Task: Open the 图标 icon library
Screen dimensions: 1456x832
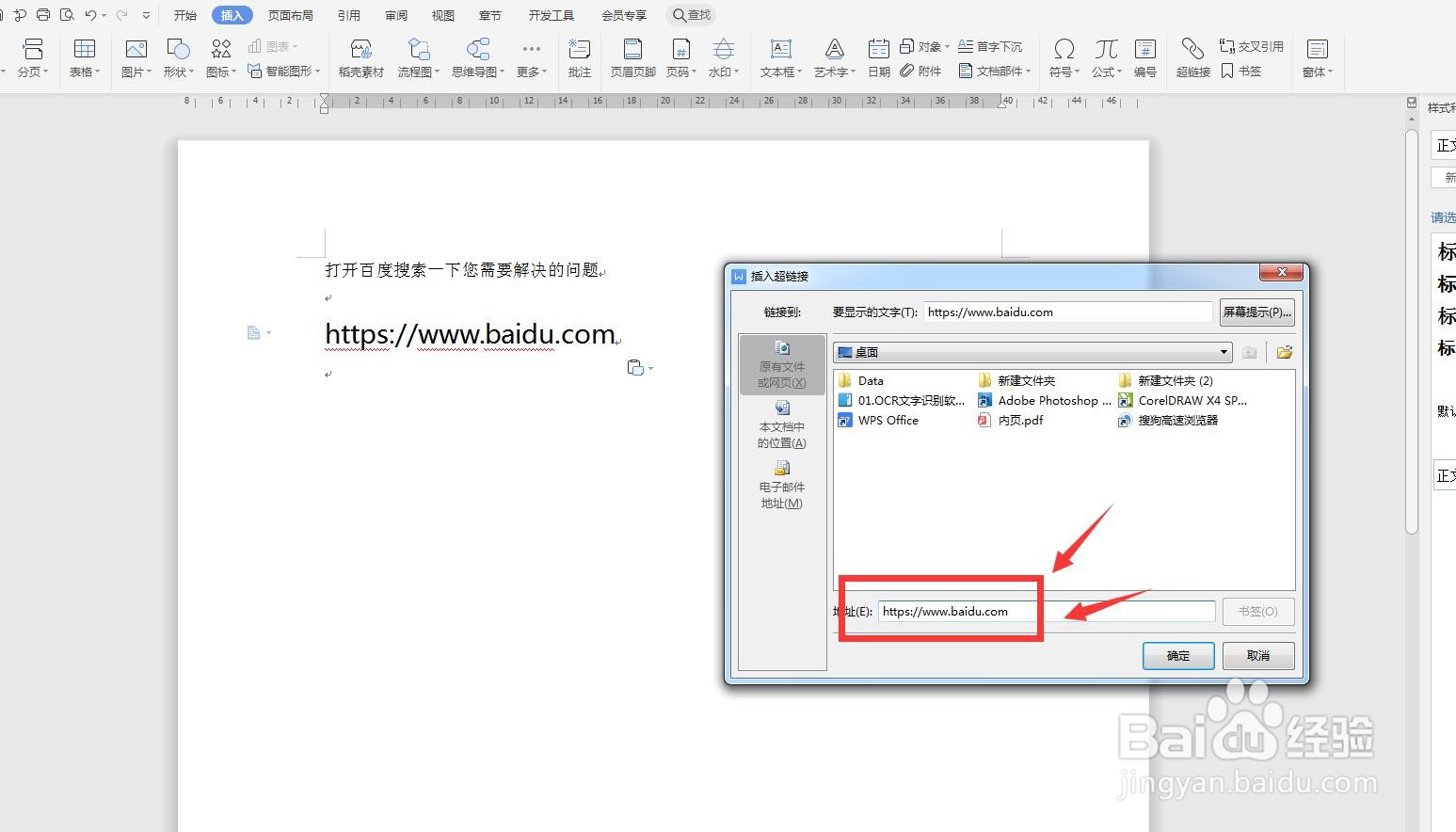Action: click(221, 57)
